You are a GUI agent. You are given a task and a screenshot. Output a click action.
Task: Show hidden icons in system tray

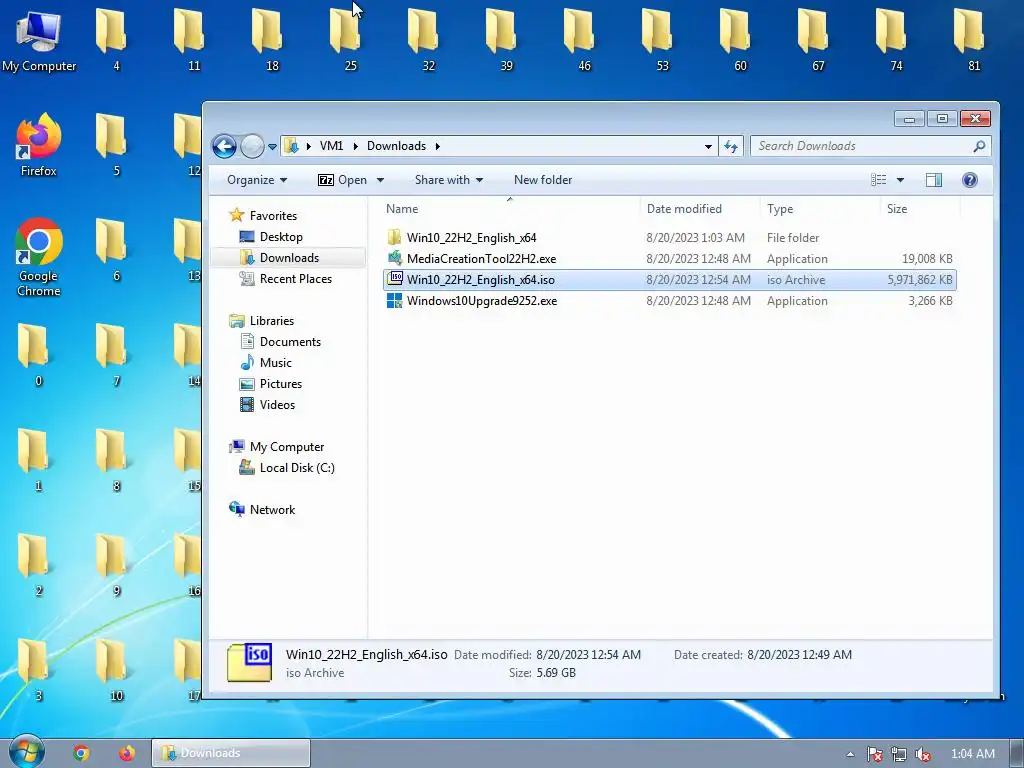pyautogui.click(x=850, y=754)
